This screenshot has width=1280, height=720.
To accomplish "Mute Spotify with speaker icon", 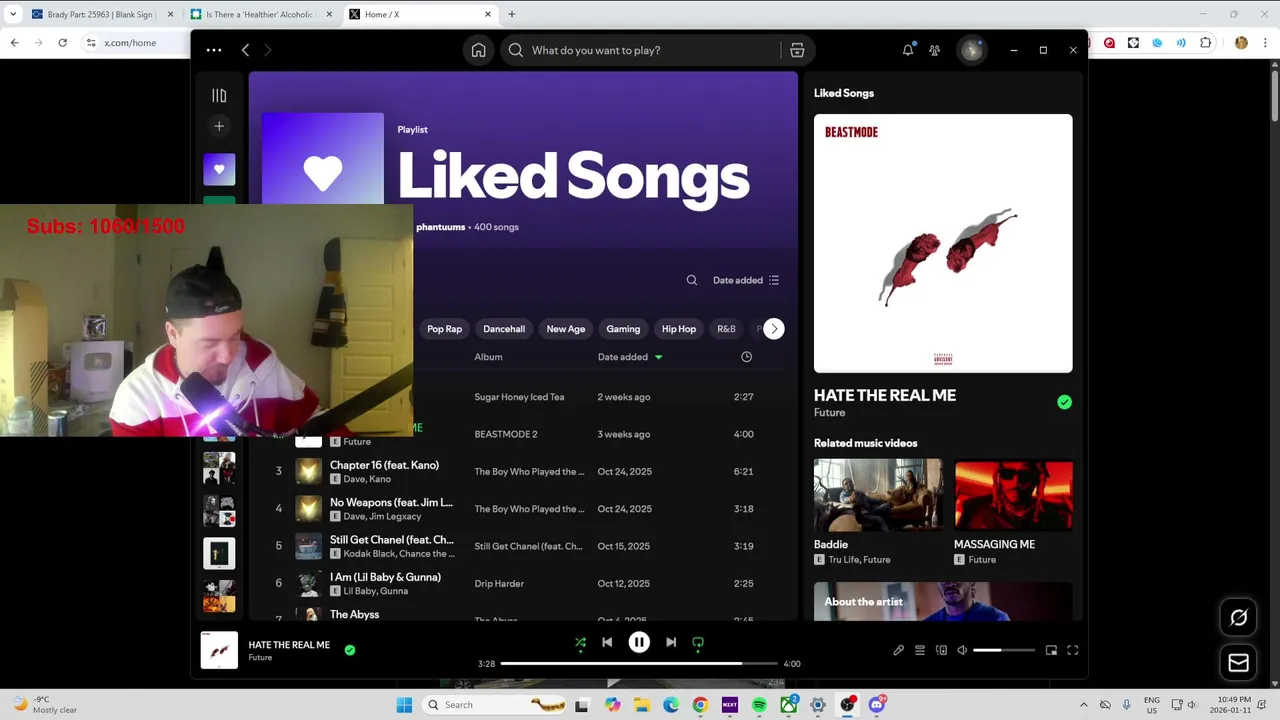I will coord(962,650).
